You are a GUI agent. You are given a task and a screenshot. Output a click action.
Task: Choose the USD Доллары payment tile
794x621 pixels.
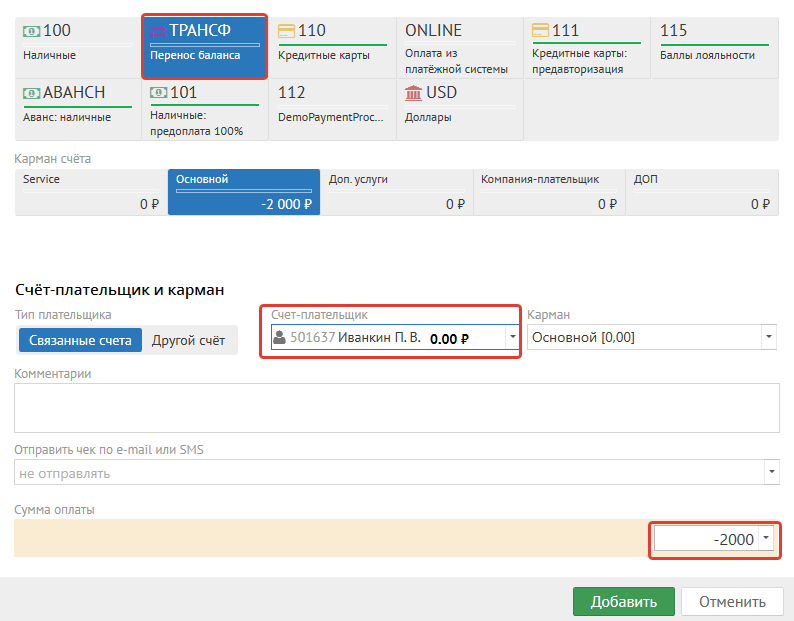coord(459,109)
